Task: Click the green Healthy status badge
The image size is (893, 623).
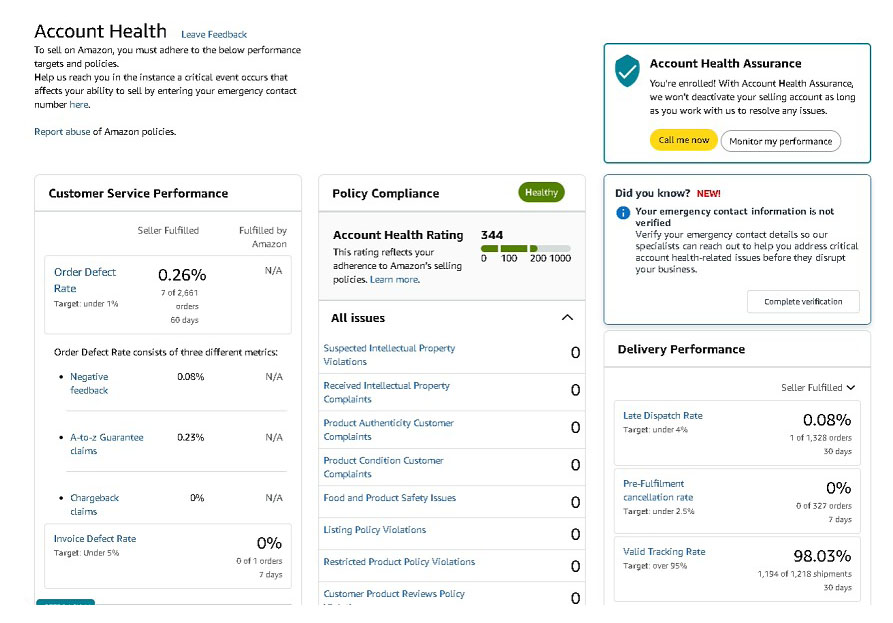Action: pyautogui.click(x=541, y=192)
